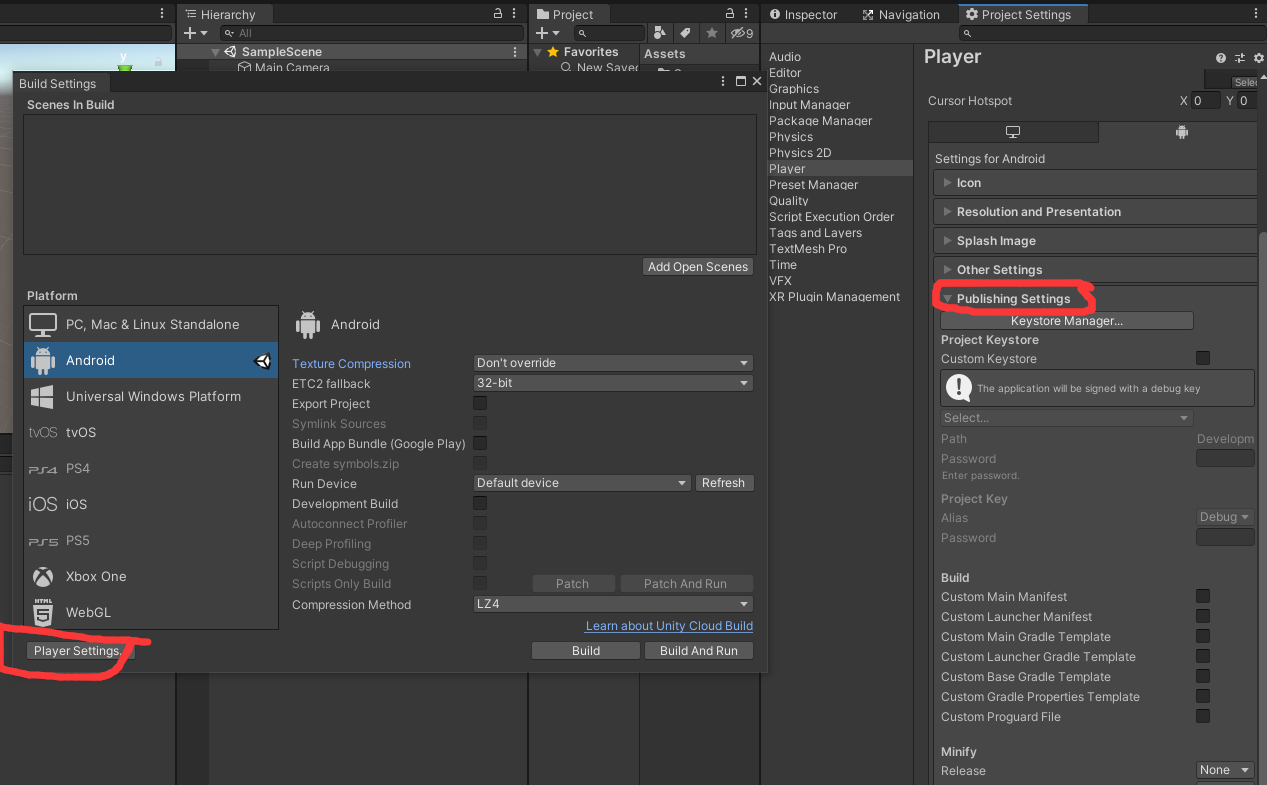The image size is (1267, 785).
Task: Expand the Other Settings section
Action: click(x=1095, y=270)
